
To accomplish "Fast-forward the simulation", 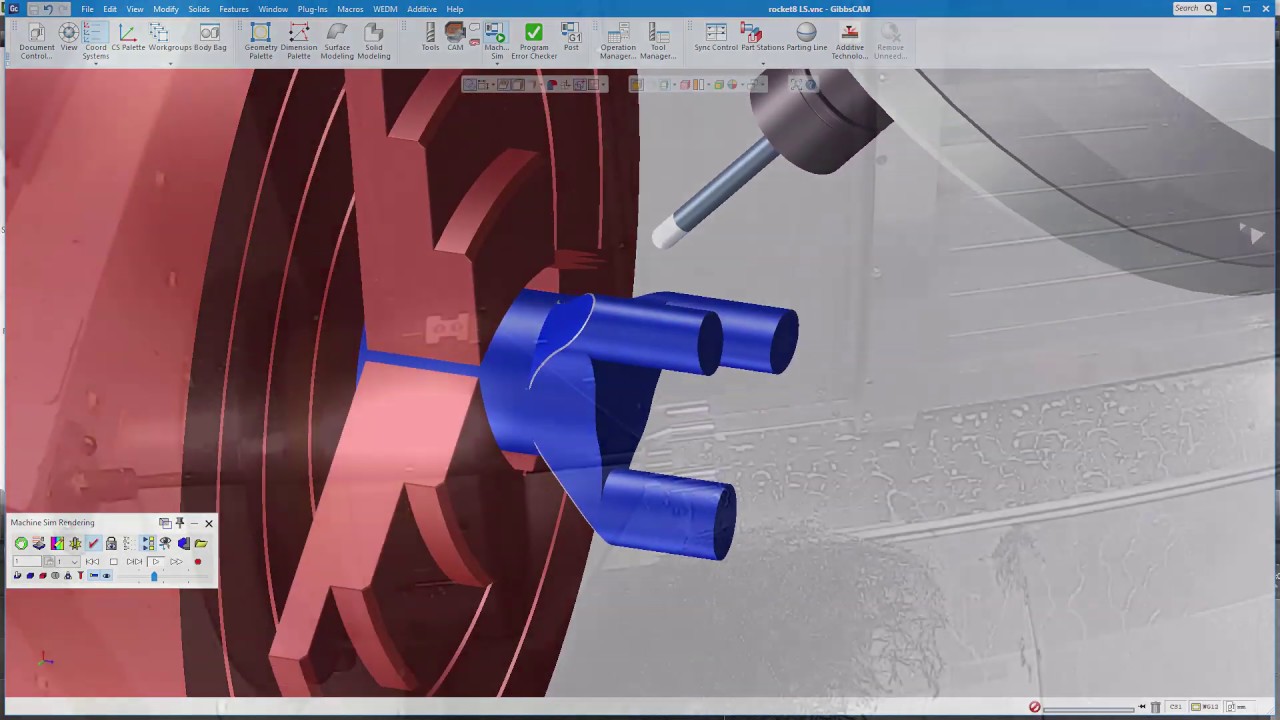I will click(x=176, y=561).
